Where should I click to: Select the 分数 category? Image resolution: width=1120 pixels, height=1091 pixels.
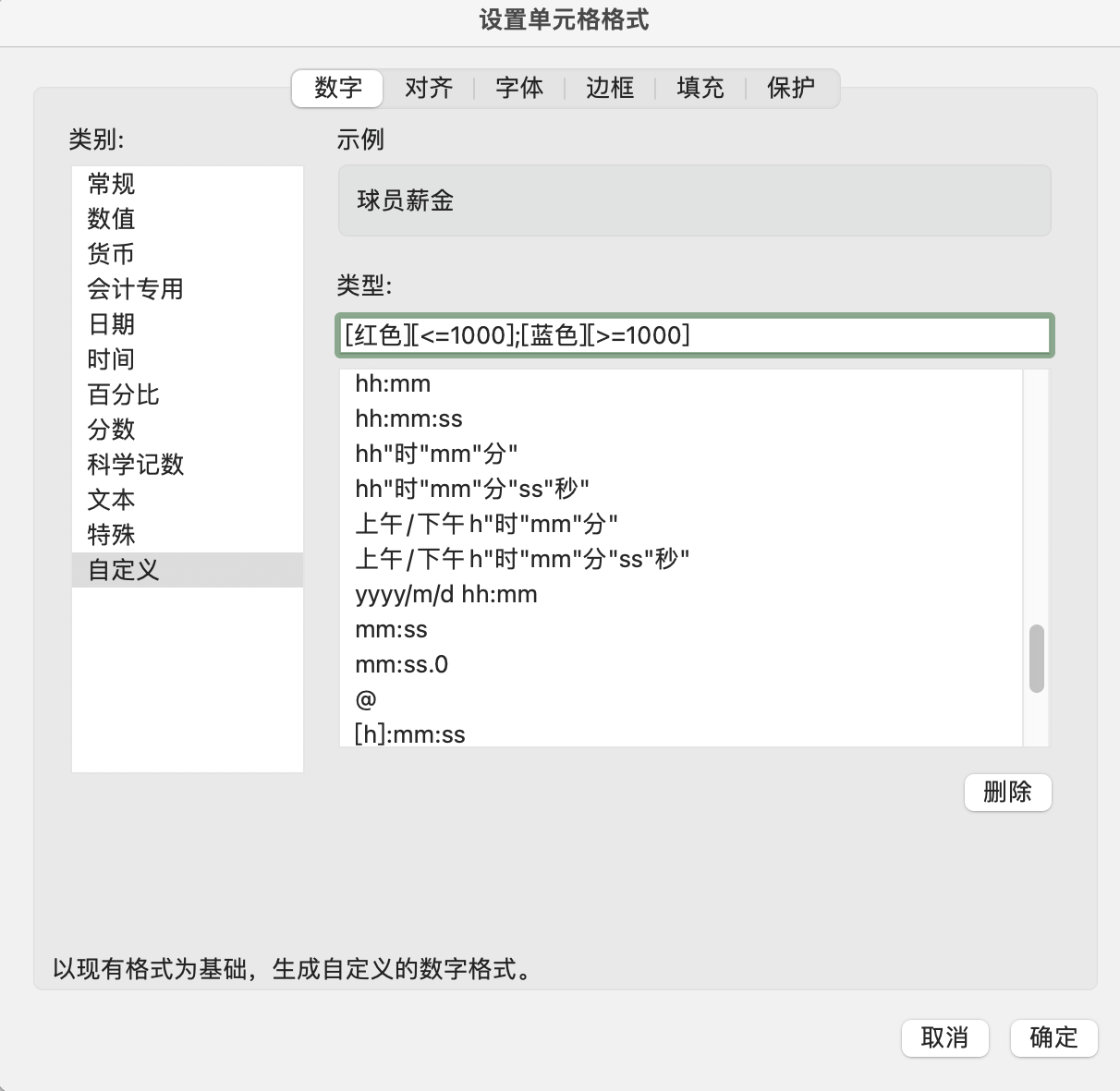tap(188, 430)
